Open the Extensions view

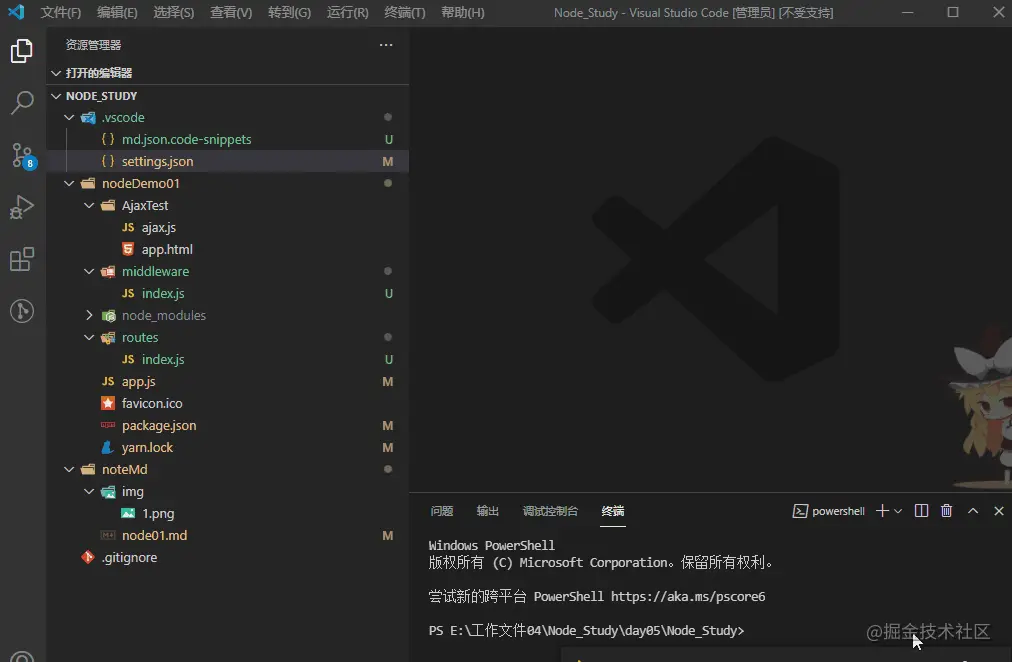pyautogui.click(x=22, y=259)
